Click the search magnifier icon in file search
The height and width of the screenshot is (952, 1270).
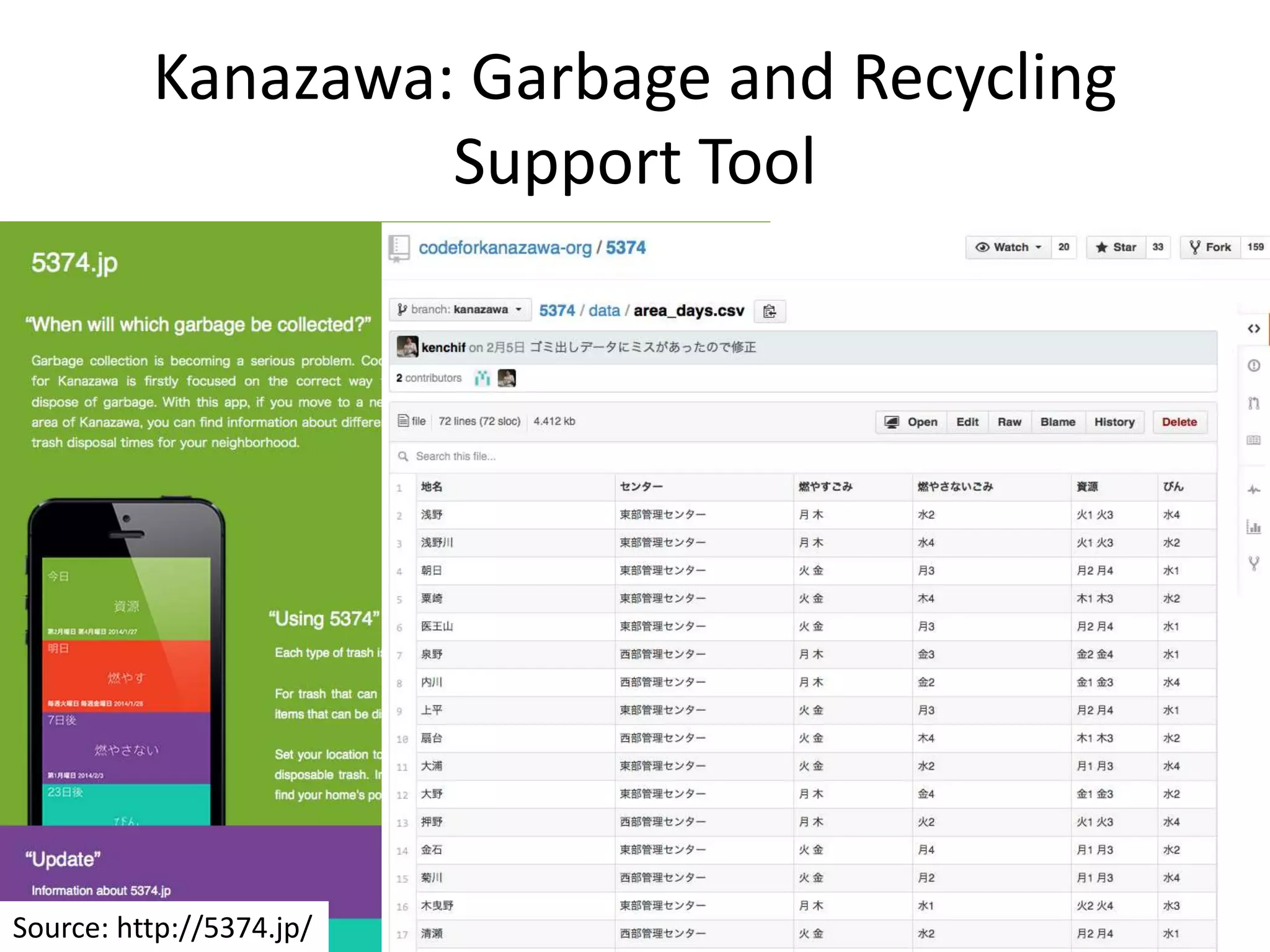point(403,457)
